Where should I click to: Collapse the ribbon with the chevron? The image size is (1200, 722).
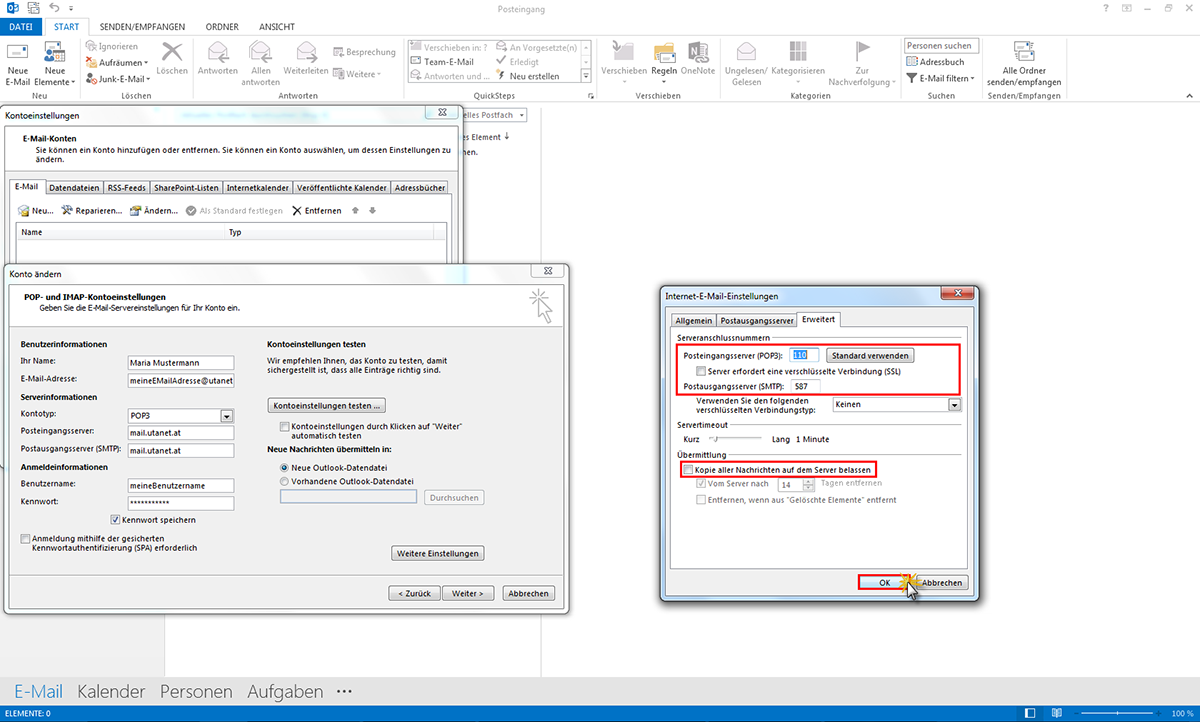coord(1189,97)
